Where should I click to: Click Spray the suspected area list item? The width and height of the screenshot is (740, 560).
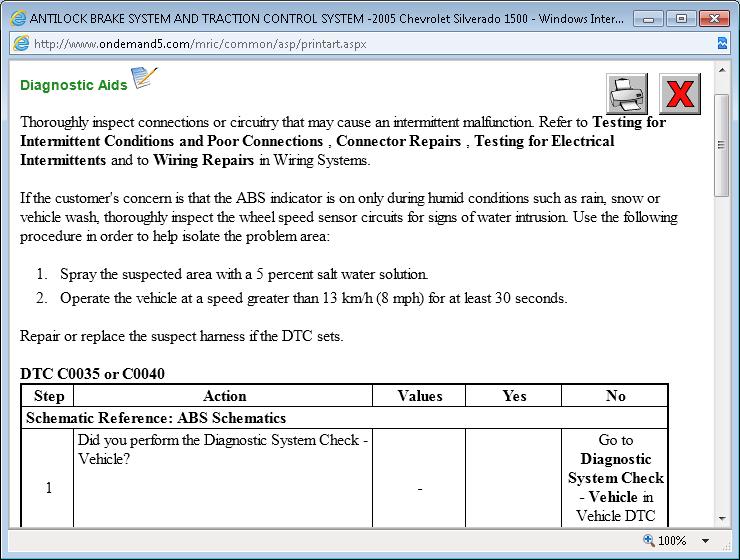click(x=244, y=274)
